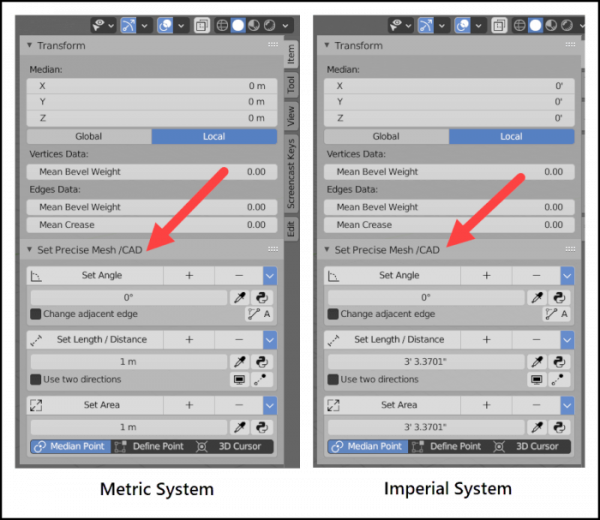The image size is (600, 520).
Task: Click minus button beside imperial Set Length / Distance
Action: (x=536, y=340)
